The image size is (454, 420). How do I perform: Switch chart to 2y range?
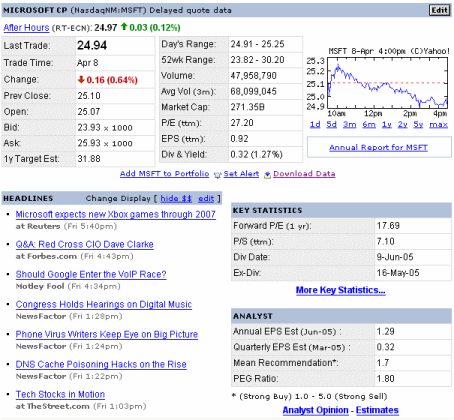(403, 125)
